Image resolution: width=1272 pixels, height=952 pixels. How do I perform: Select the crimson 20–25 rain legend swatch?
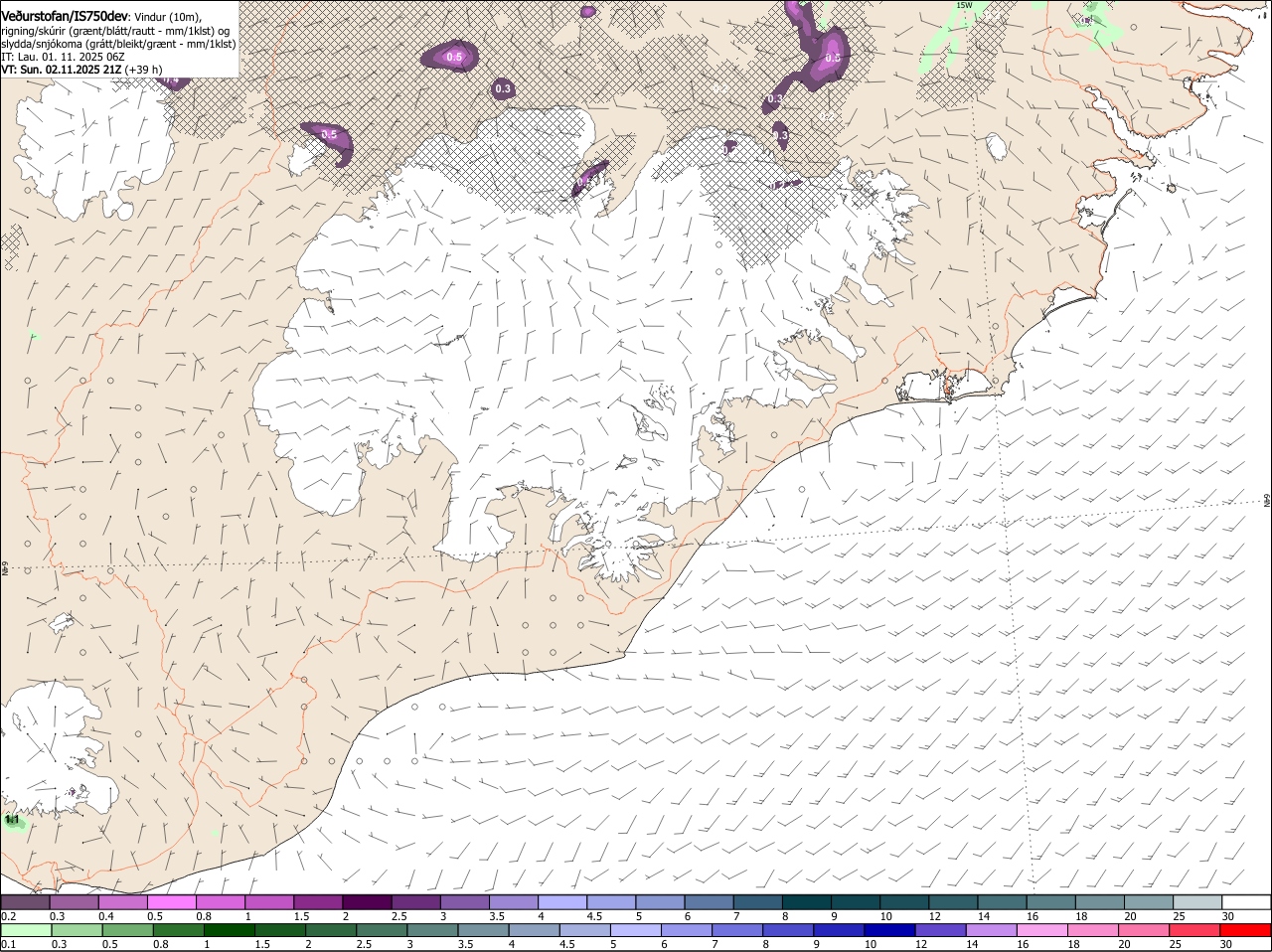tap(1196, 931)
